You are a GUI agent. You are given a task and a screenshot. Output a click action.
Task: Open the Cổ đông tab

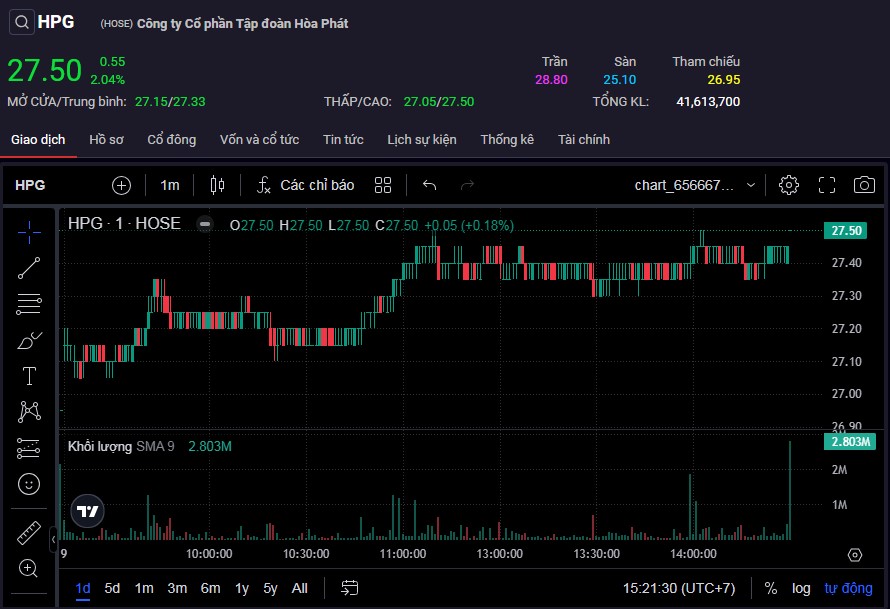(172, 140)
